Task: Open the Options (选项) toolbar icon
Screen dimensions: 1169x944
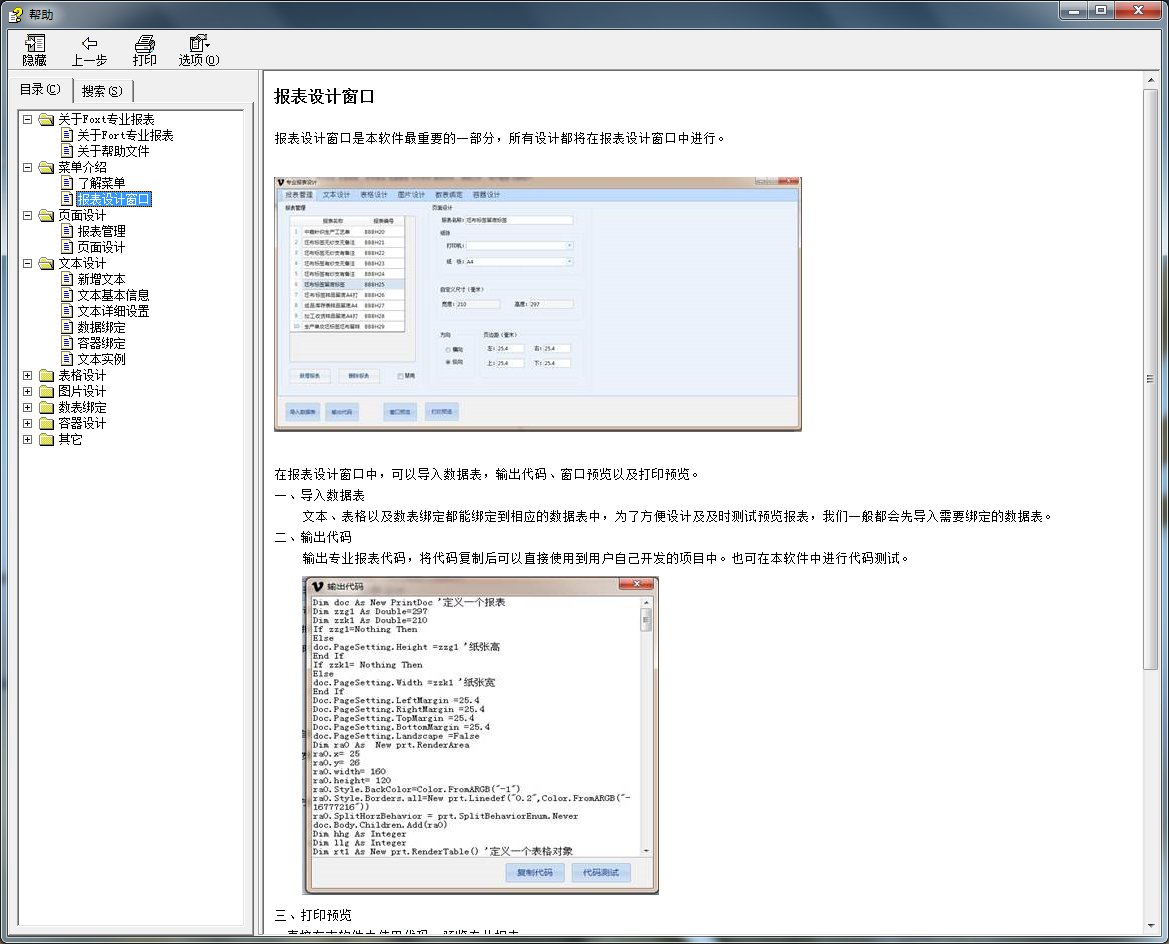Action: tap(198, 43)
